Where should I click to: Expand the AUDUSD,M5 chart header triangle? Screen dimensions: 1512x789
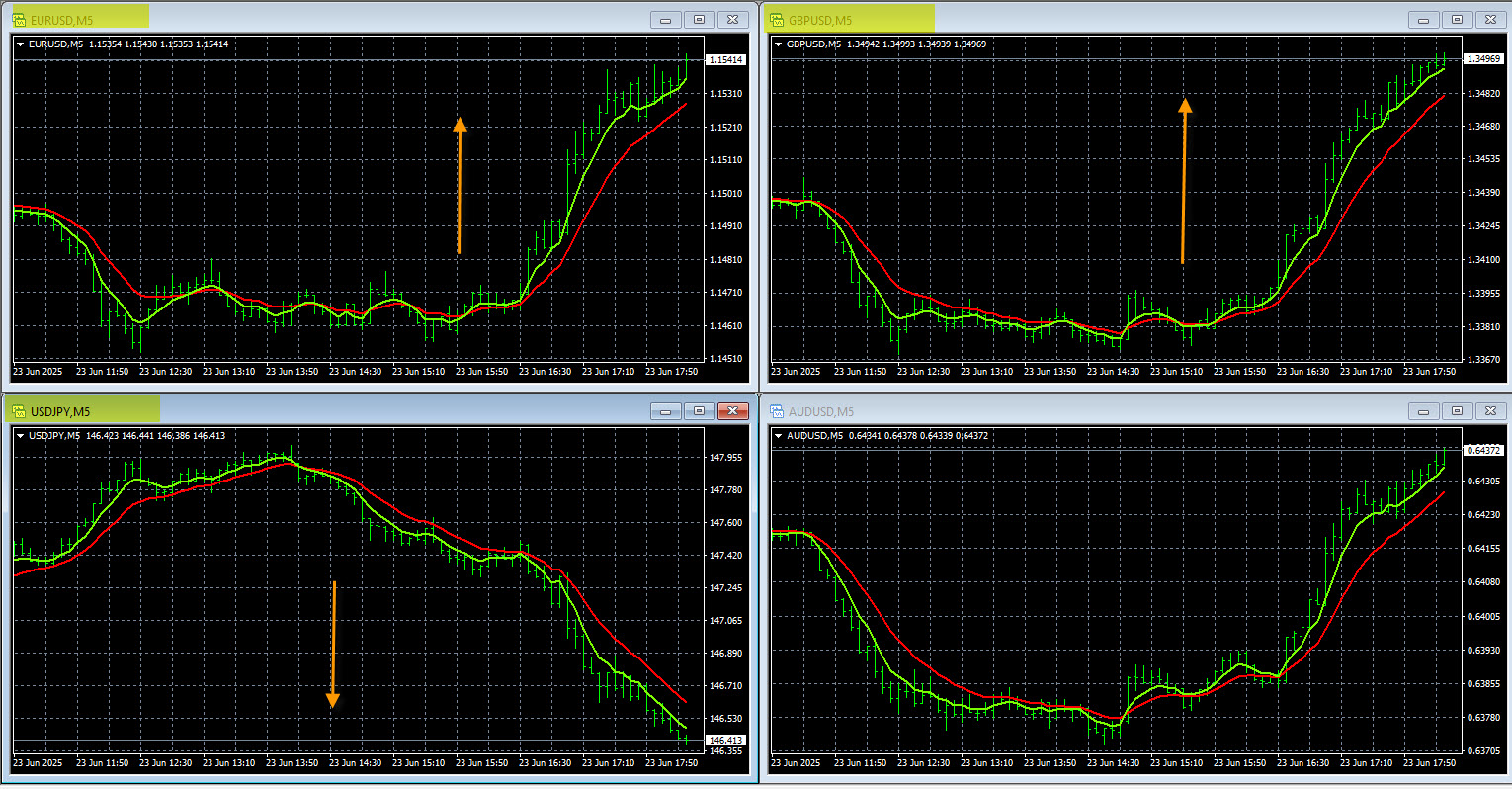tap(779, 436)
